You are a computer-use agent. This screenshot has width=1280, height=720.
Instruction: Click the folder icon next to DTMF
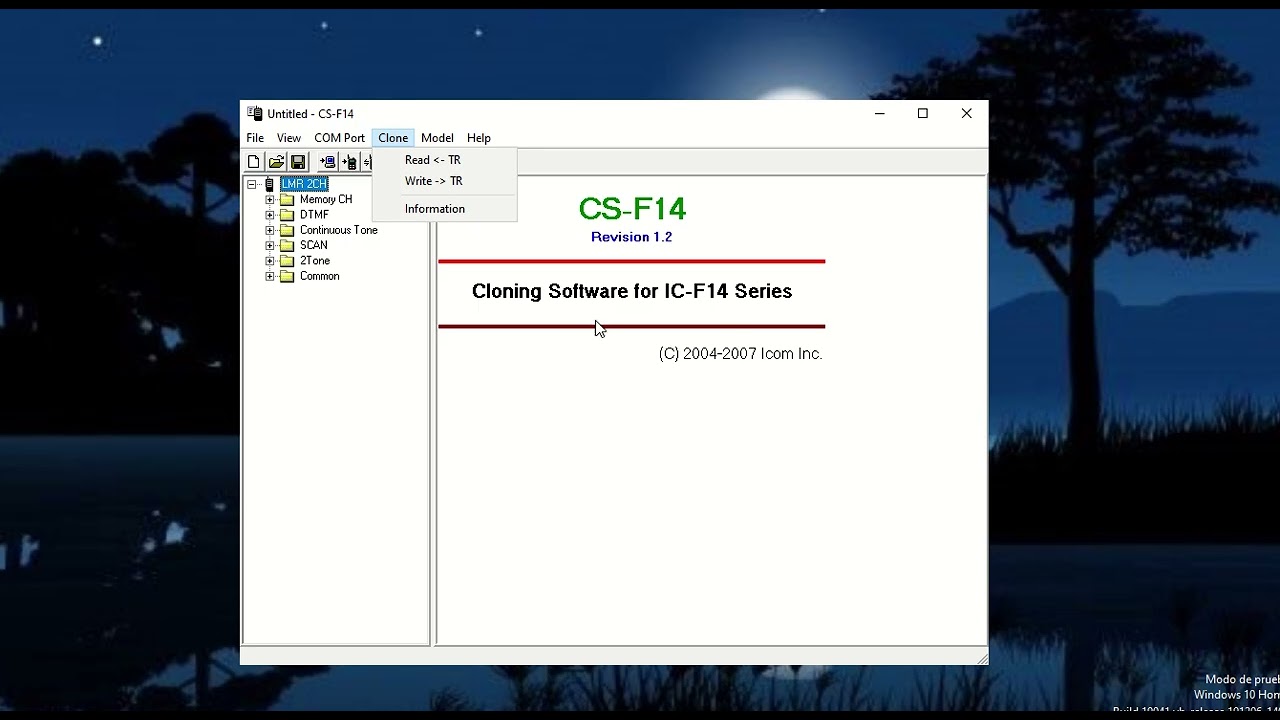(x=287, y=215)
